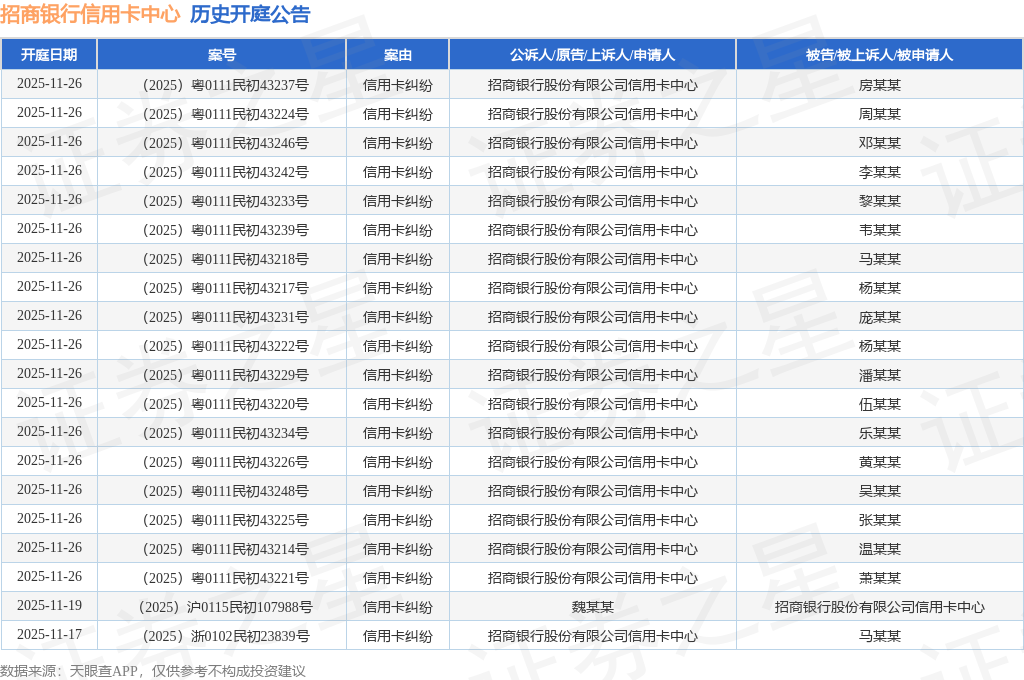
Task: Click the date 2025-11-17
Action: tap(50, 634)
